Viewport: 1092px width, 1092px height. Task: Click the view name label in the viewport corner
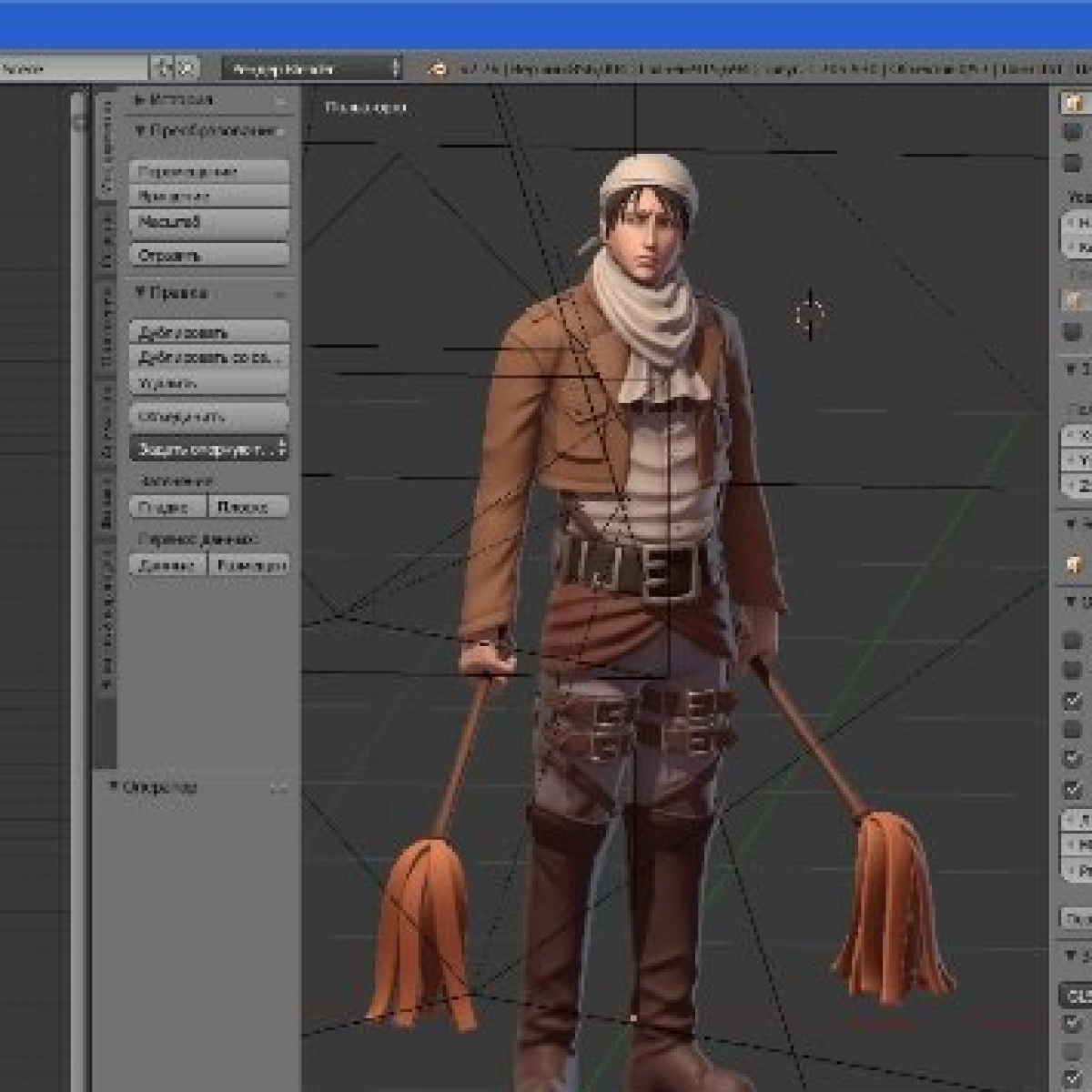click(x=366, y=107)
